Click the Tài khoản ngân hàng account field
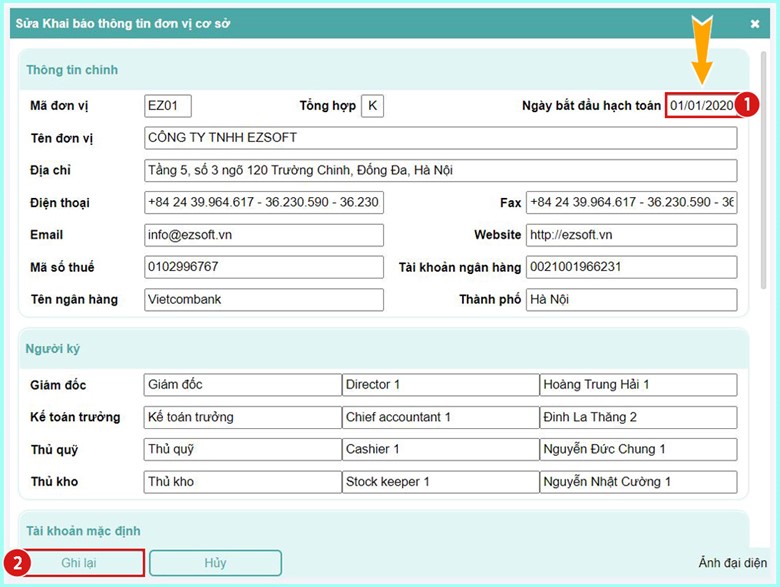Viewport: 780px width, 587px height. tap(631, 267)
